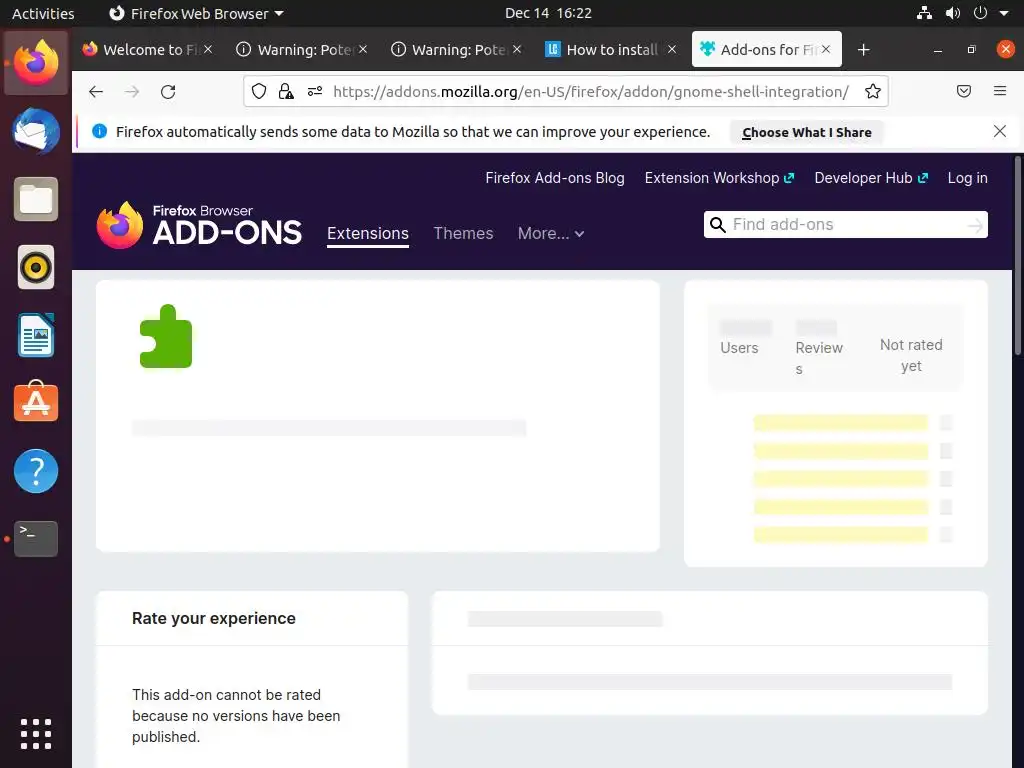Launch Thunderbird mail from the dock
The image size is (1024, 768).
point(36,131)
